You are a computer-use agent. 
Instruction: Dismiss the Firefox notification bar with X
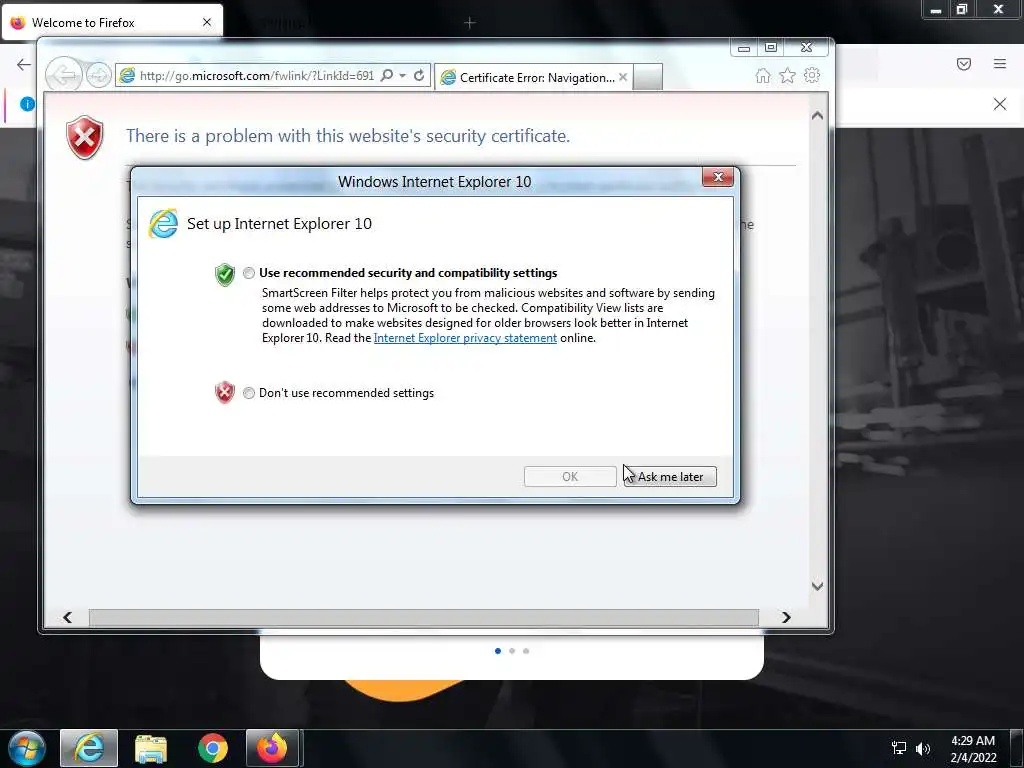coord(1000,104)
